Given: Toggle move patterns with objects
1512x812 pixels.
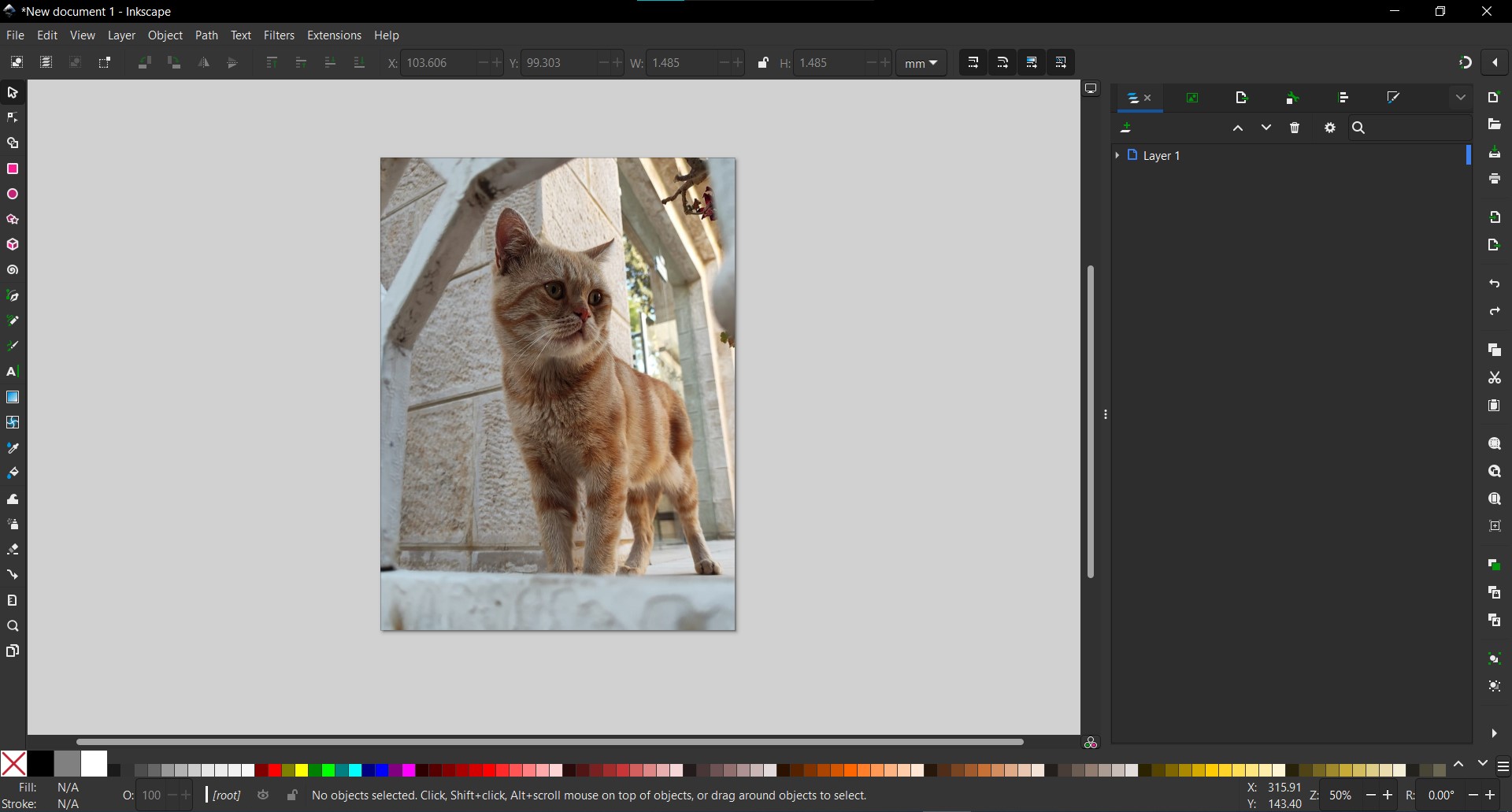Looking at the screenshot, I should [x=1061, y=63].
